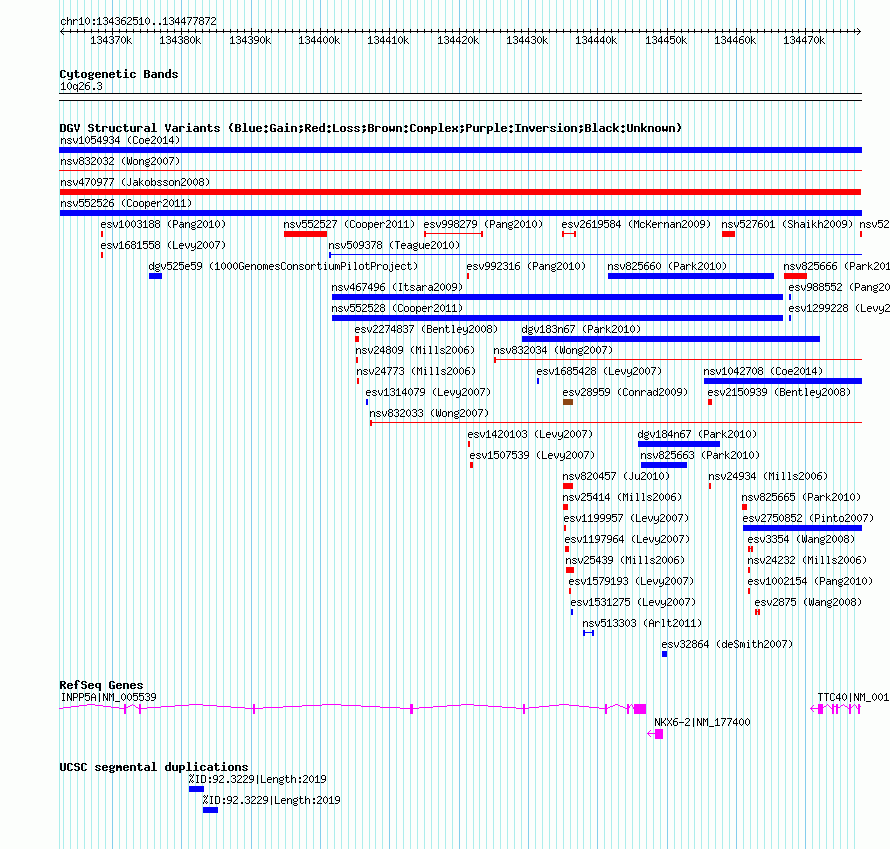Select the nsv825660 (Park2010) blue bar
890x849 pixels.
691,276
